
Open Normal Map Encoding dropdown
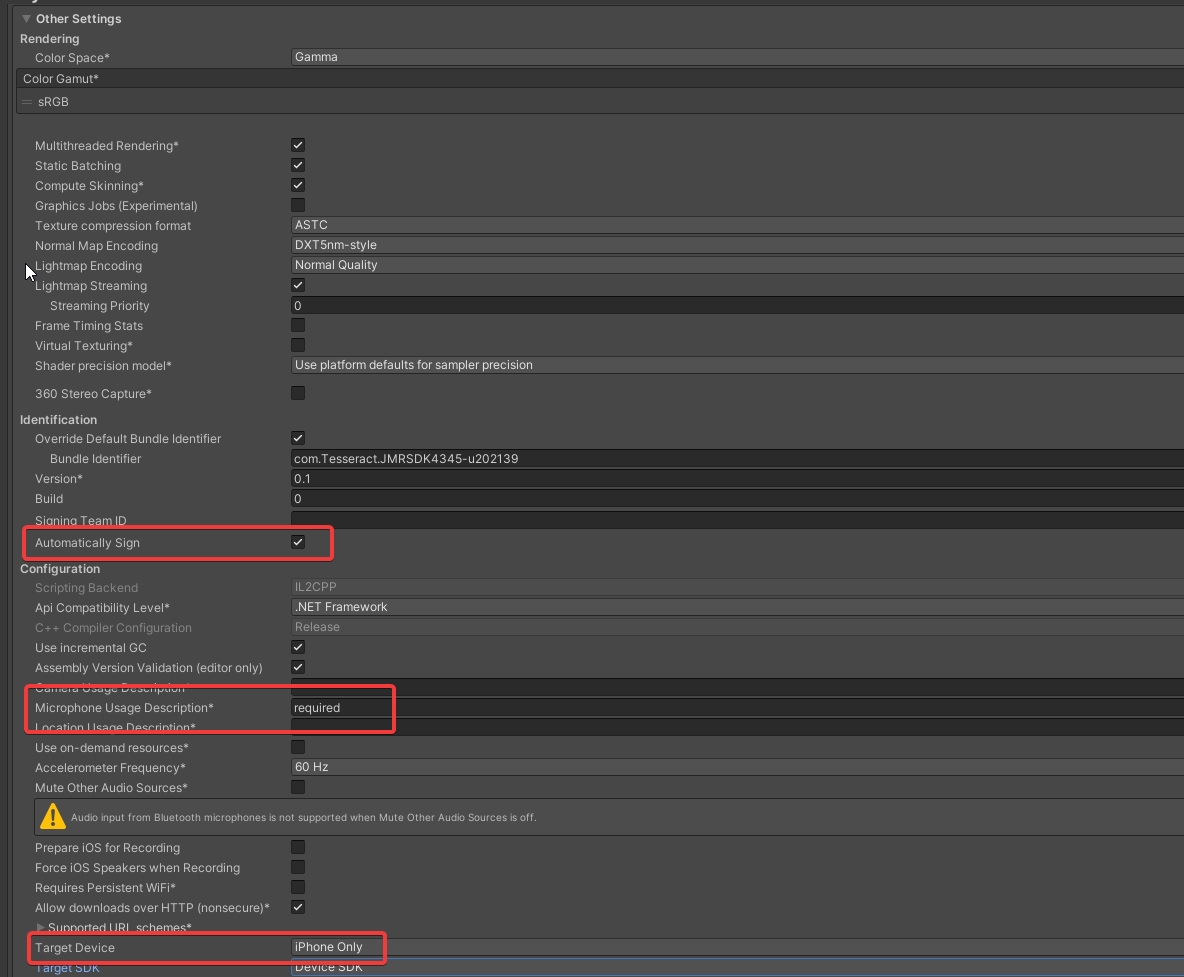736,246
